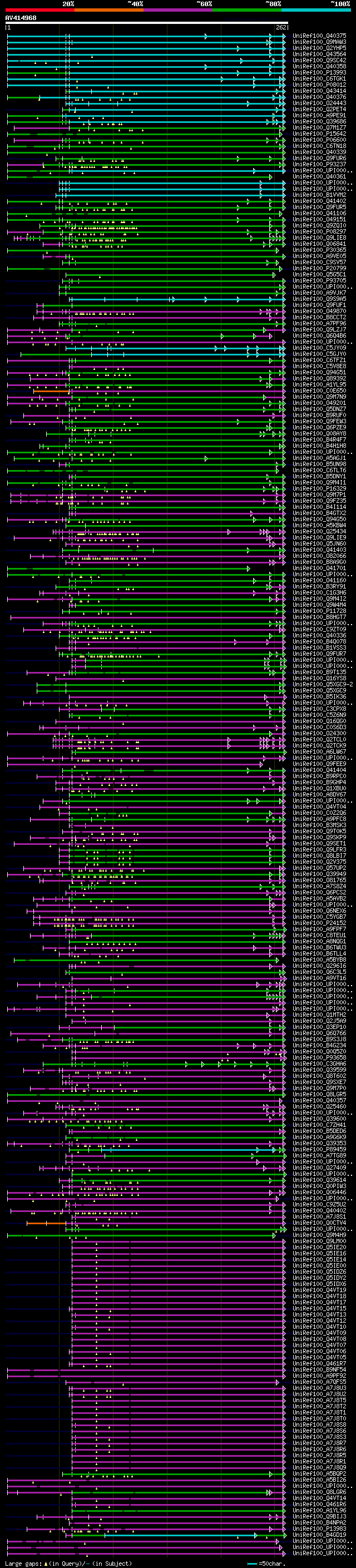Click the cyan ~100% identity legend bar

pyautogui.click(x=316, y=10)
